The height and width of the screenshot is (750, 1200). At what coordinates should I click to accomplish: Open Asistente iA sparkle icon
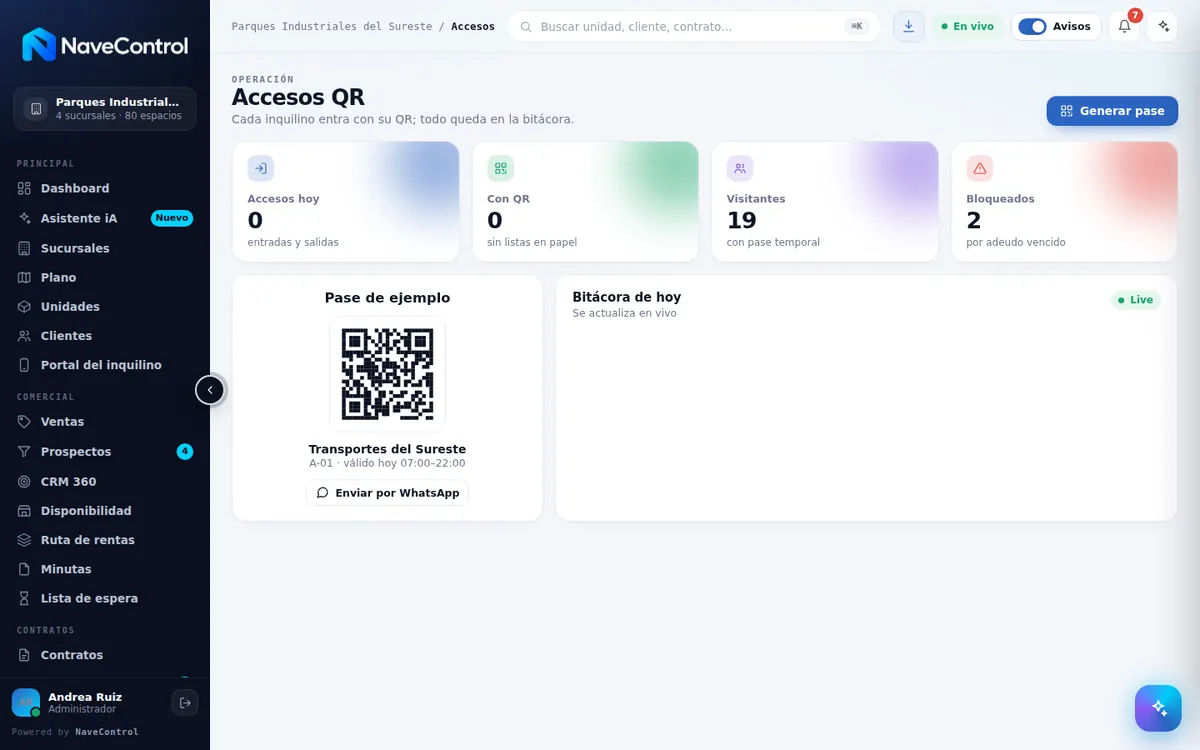click(25, 218)
